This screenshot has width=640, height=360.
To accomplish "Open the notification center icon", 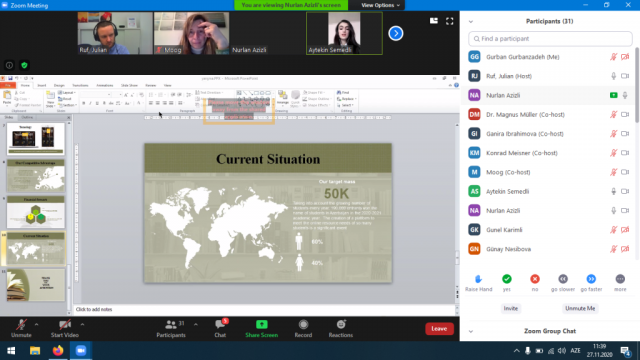I will (x=625, y=351).
